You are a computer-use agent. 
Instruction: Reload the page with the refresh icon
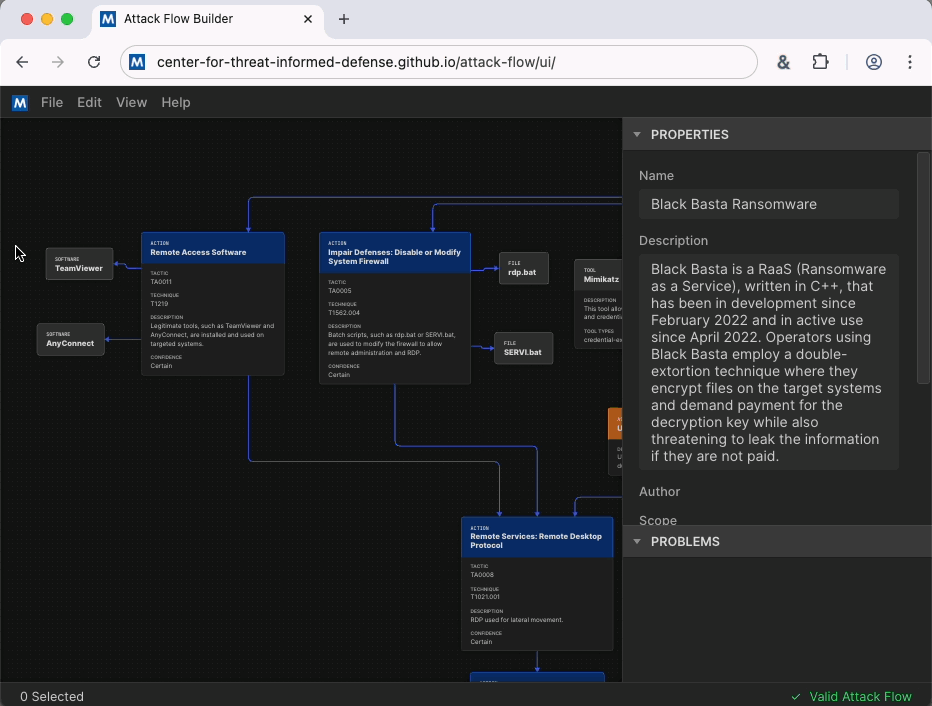click(x=94, y=62)
